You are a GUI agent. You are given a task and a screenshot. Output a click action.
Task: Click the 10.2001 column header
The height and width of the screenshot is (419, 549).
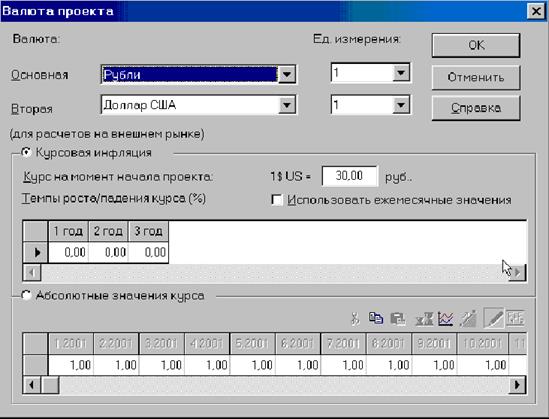482,344
